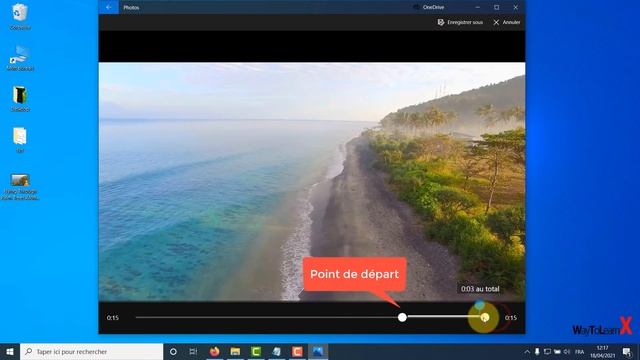The height and width of the screenshot is (360, 640).
Task: Open Cortana circle in taskbar
Action: (x=173, y=351)
